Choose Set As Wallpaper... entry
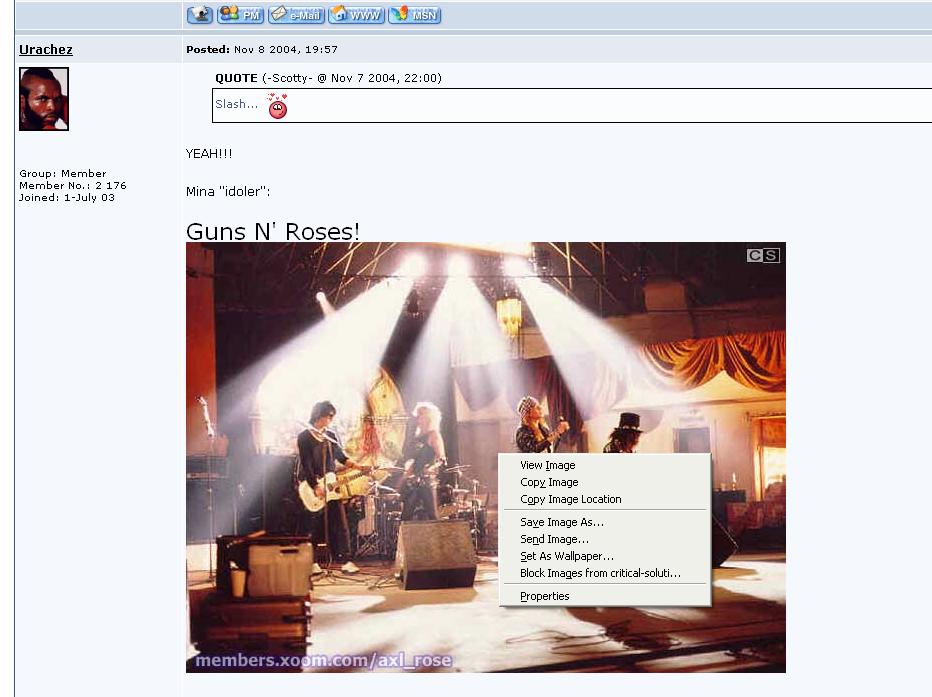 (566, 556)
